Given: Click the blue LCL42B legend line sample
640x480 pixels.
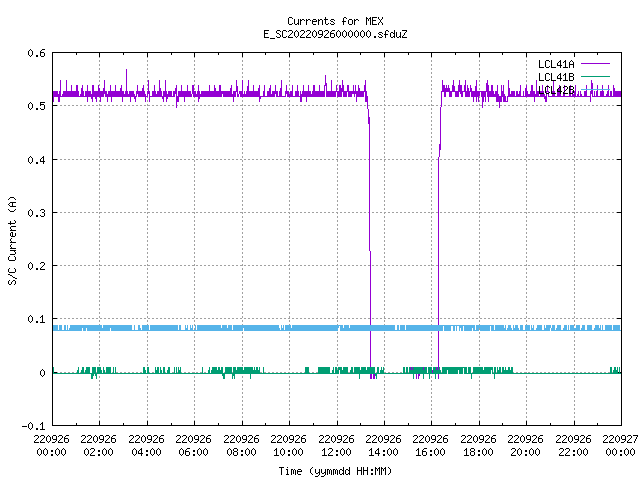Looking at the screenshot, I should (595, 89).
